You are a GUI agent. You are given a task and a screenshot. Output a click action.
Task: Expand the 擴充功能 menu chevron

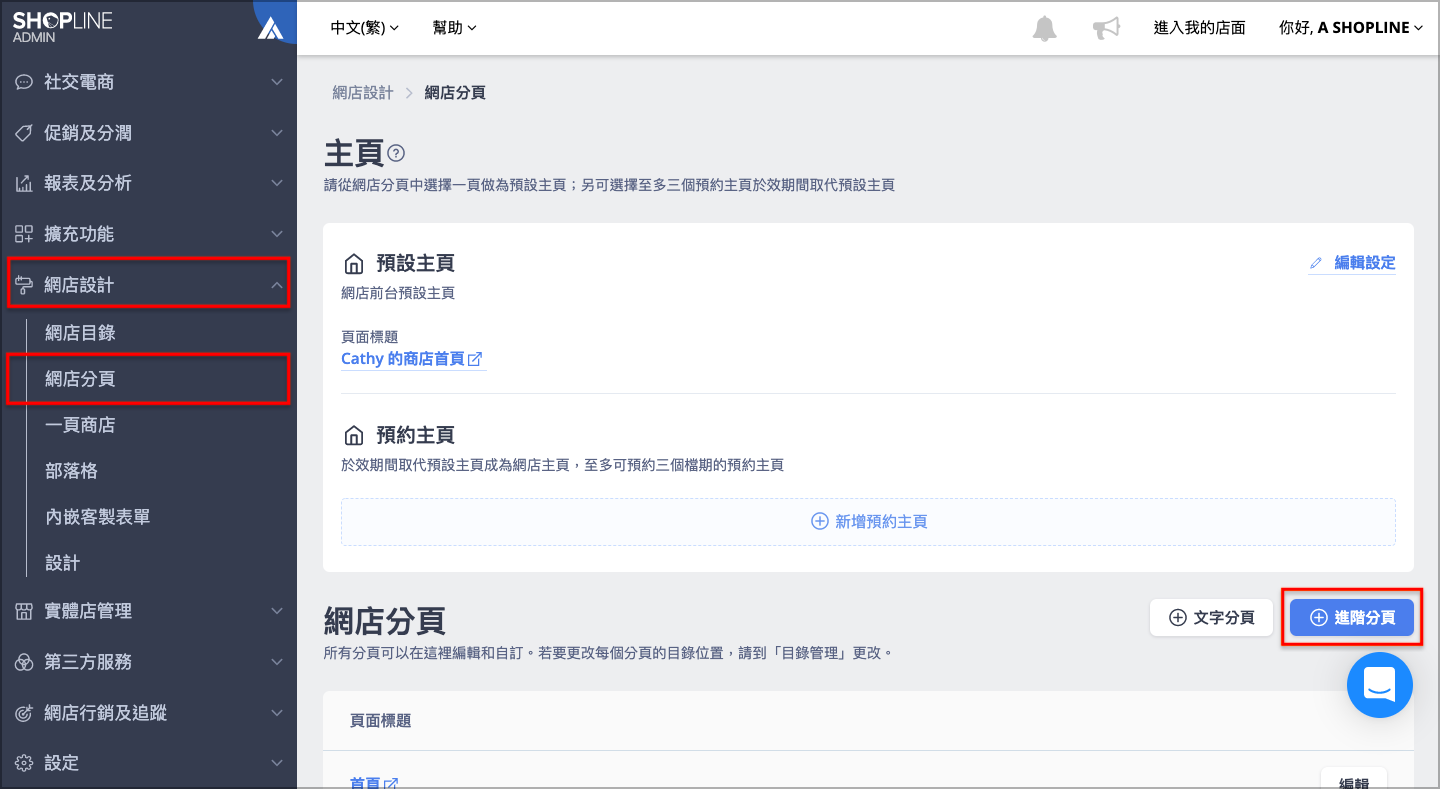pyautogui.click(x=277, y=234)
